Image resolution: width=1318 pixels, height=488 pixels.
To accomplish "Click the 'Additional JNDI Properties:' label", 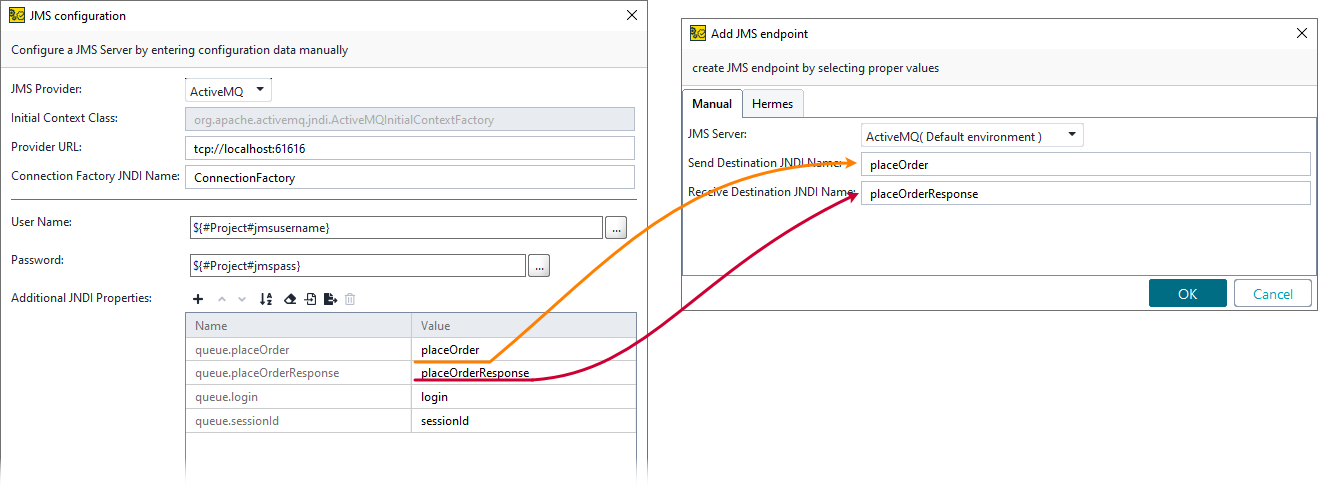I will click(x=81, y=298).
